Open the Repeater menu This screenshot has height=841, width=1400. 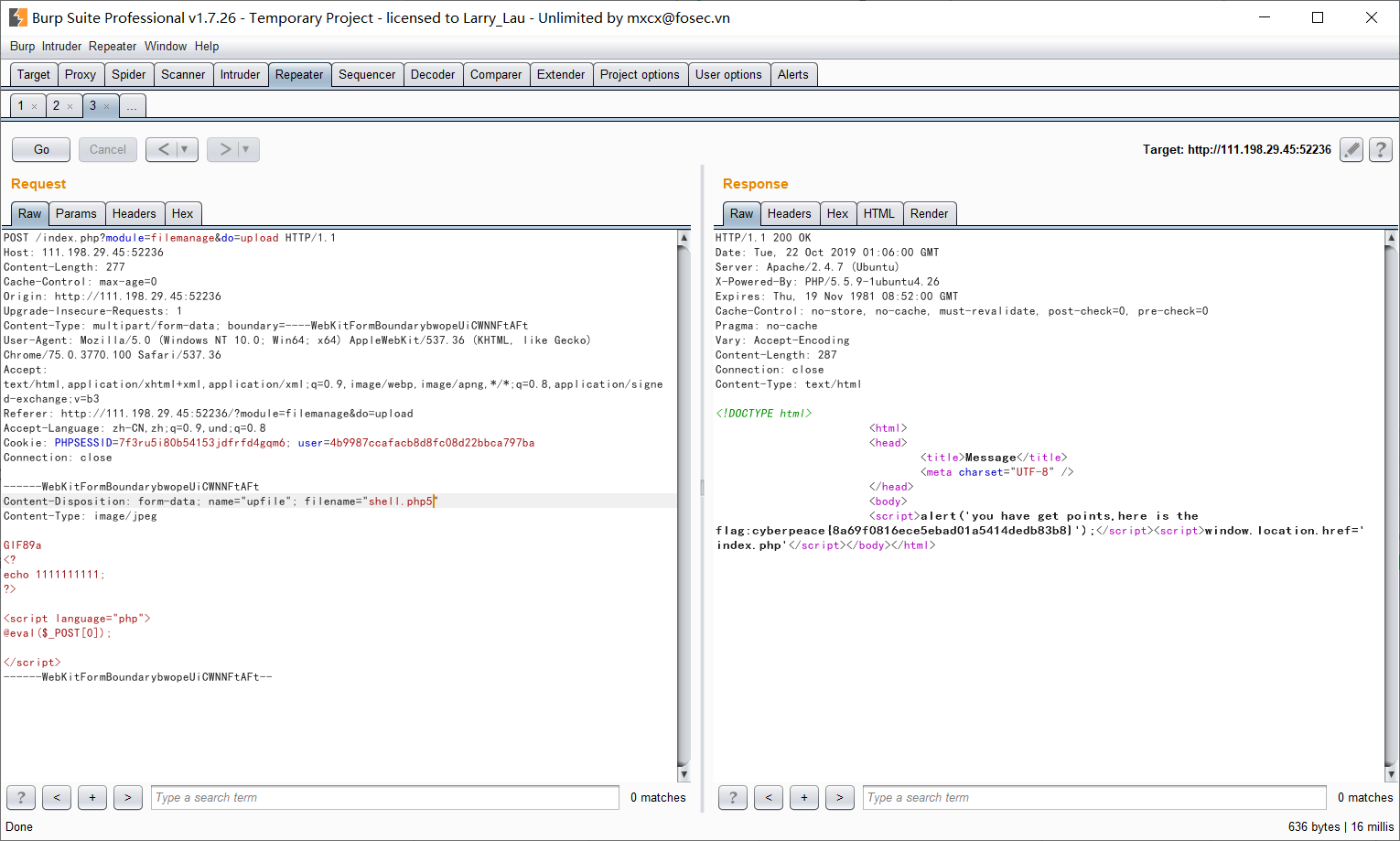tap(113, 46)
